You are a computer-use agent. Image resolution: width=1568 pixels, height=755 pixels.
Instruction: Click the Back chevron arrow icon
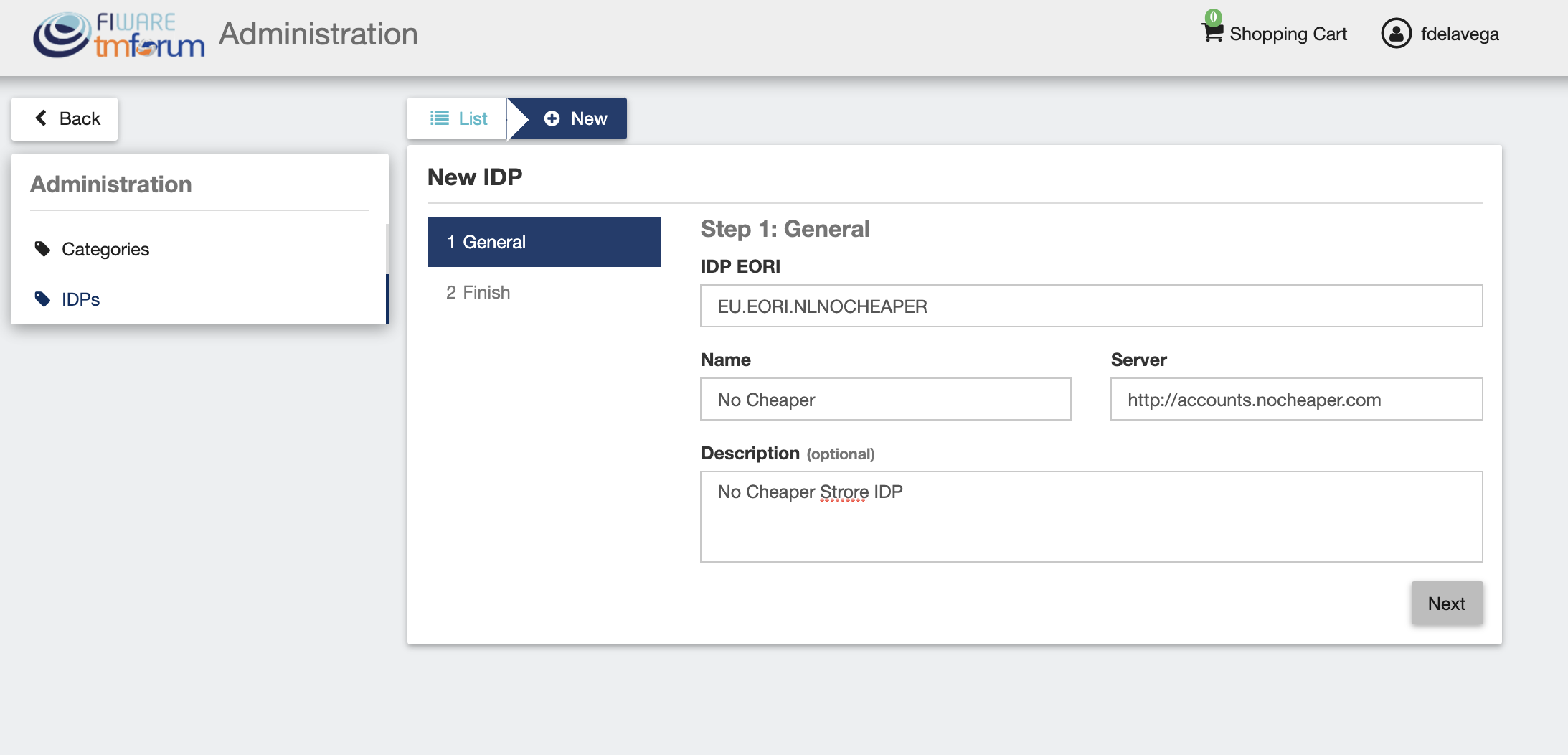pos(42,118)
